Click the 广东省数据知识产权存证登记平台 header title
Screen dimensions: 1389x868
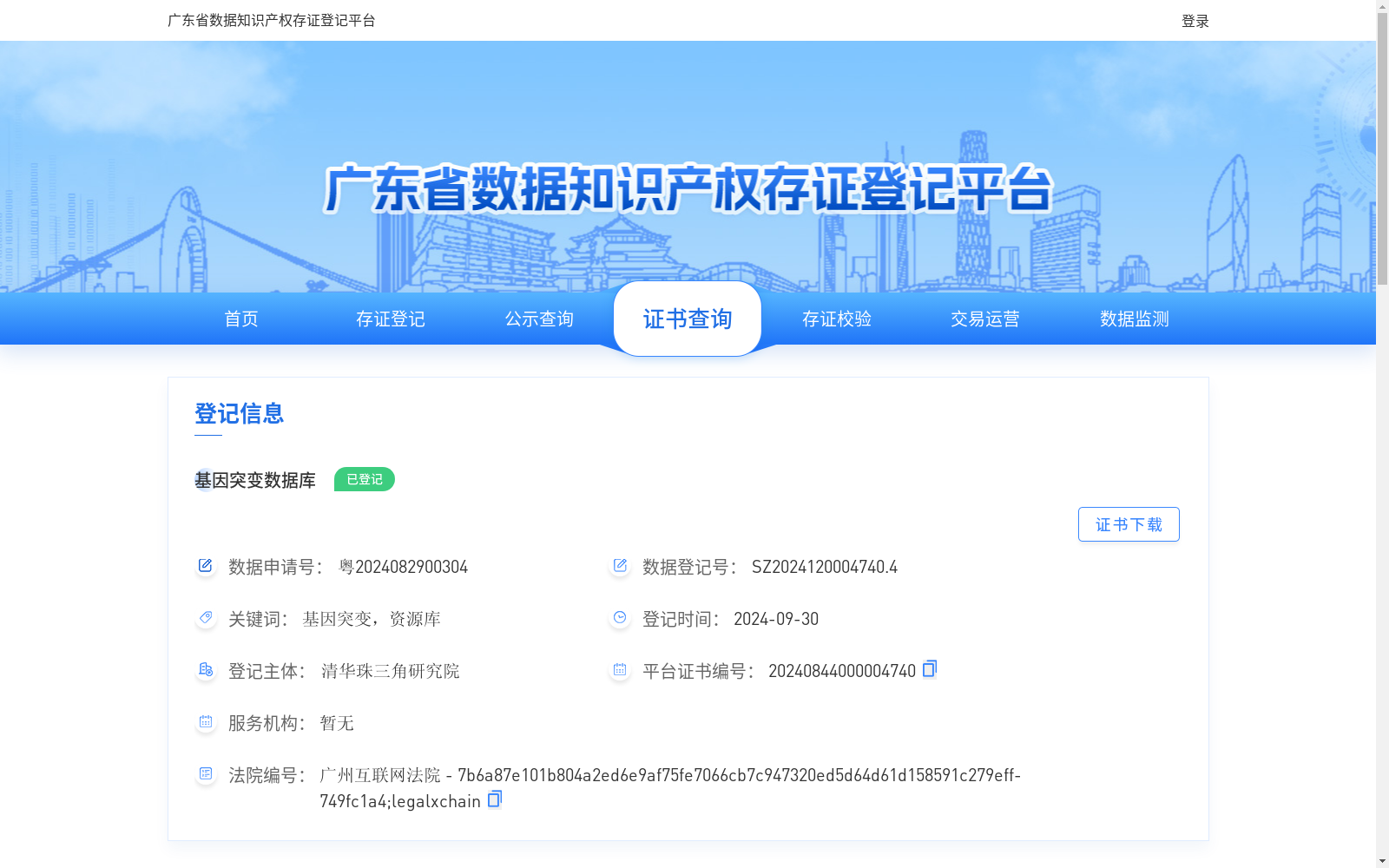[272, 20]
